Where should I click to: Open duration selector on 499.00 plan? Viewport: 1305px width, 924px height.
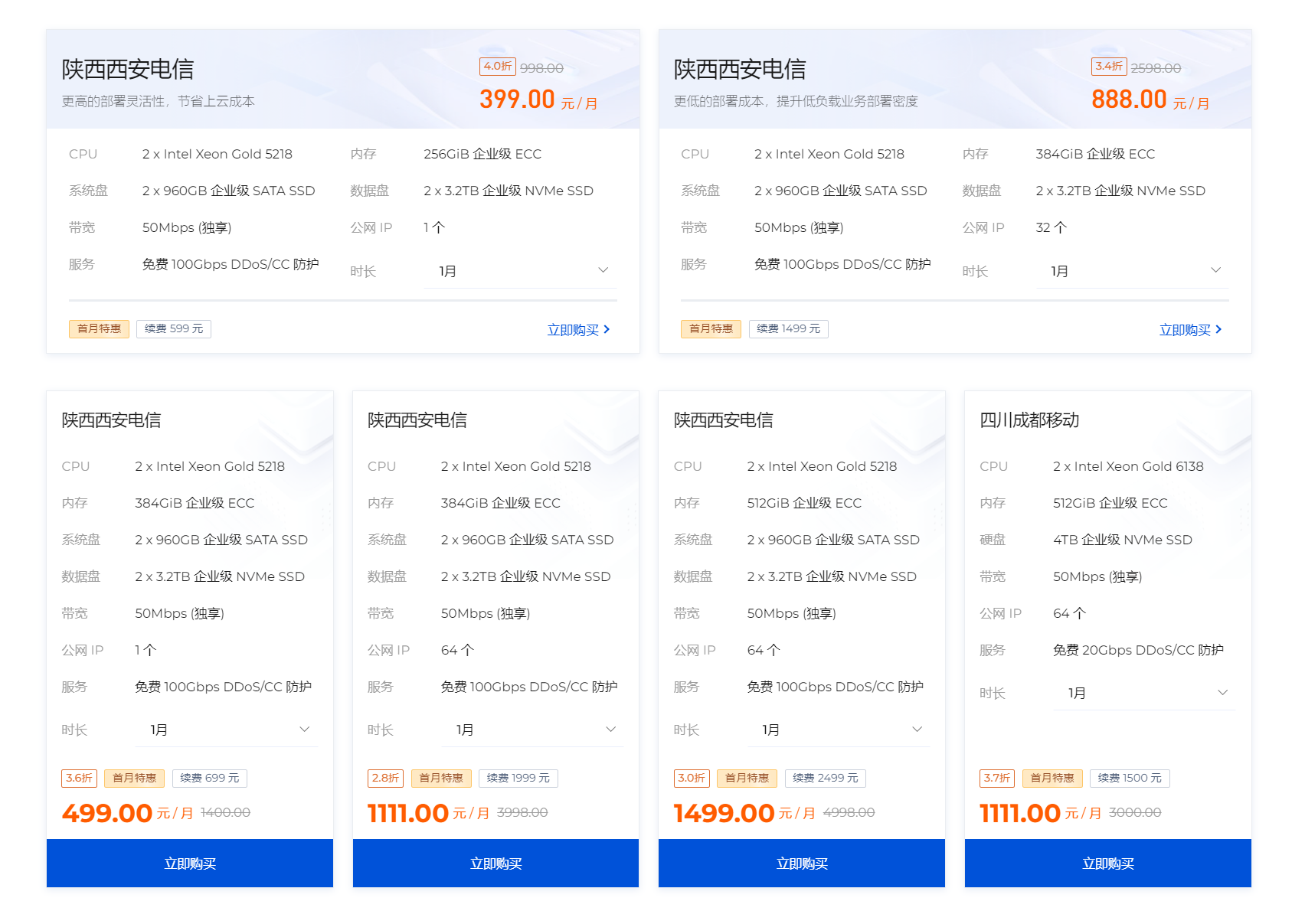click(x=227, y=730)
